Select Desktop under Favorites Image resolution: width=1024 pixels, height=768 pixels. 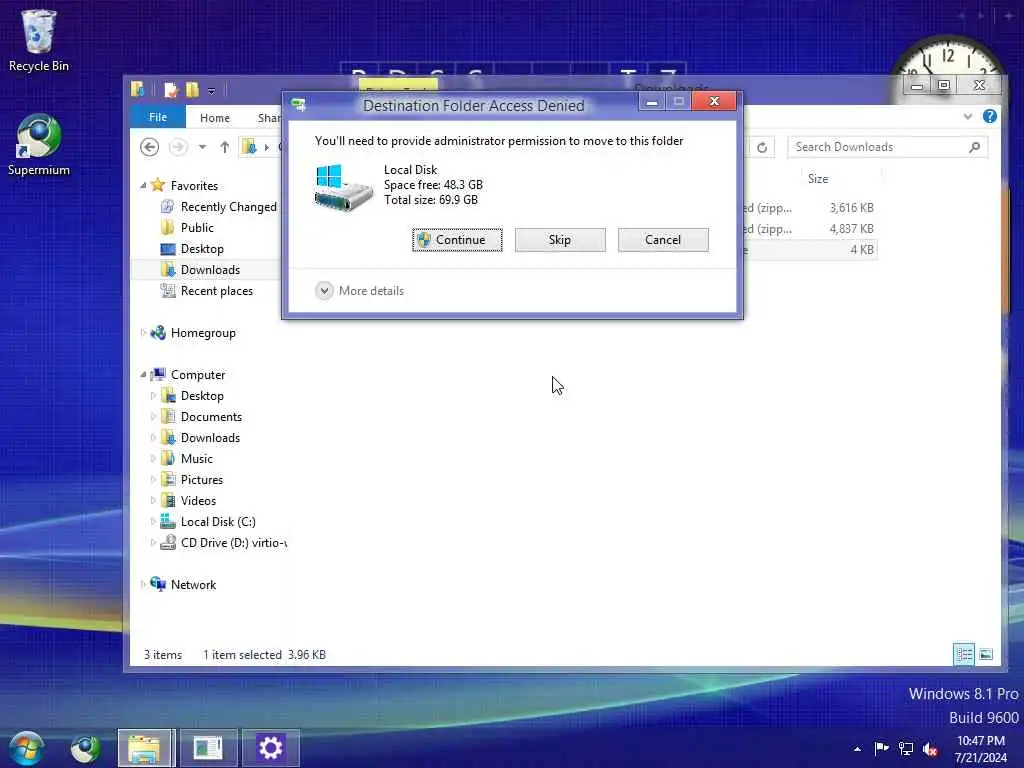202,249
